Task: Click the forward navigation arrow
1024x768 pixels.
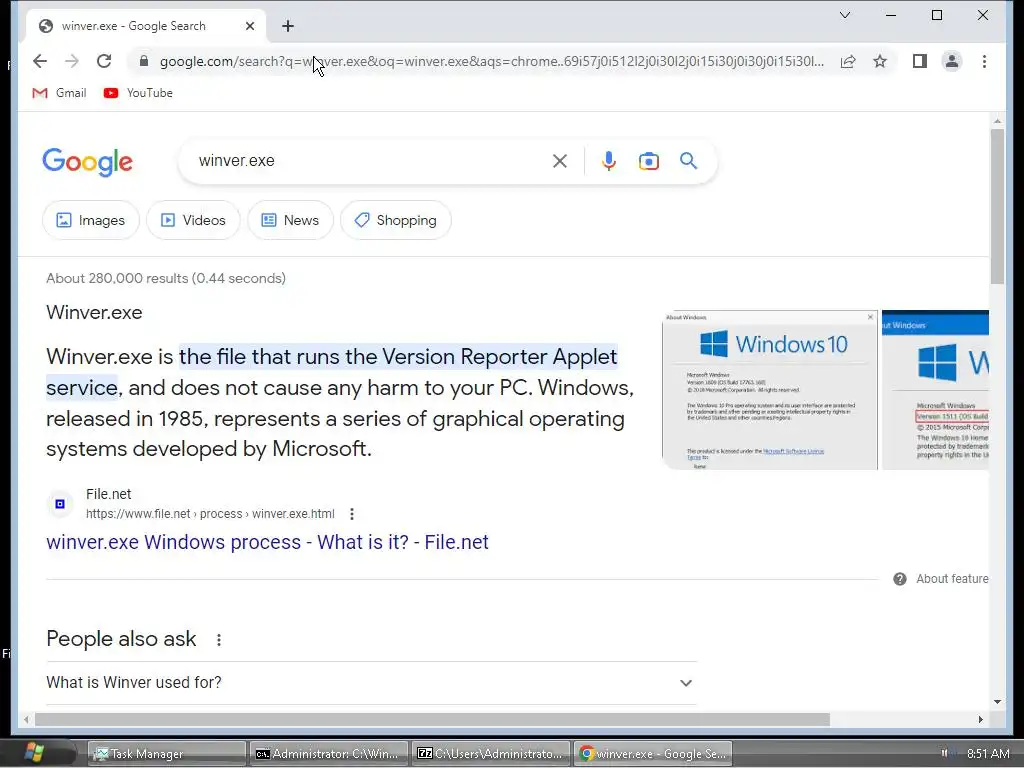Action: pyautogui.click(x=72, y=61)
